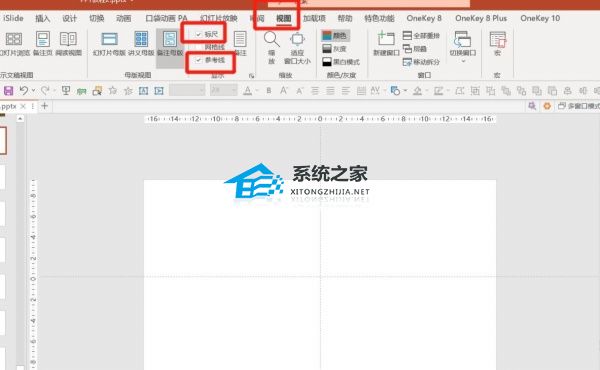
Task: Select Grayscale (灰度) view mode
Action: pos(334,49)
